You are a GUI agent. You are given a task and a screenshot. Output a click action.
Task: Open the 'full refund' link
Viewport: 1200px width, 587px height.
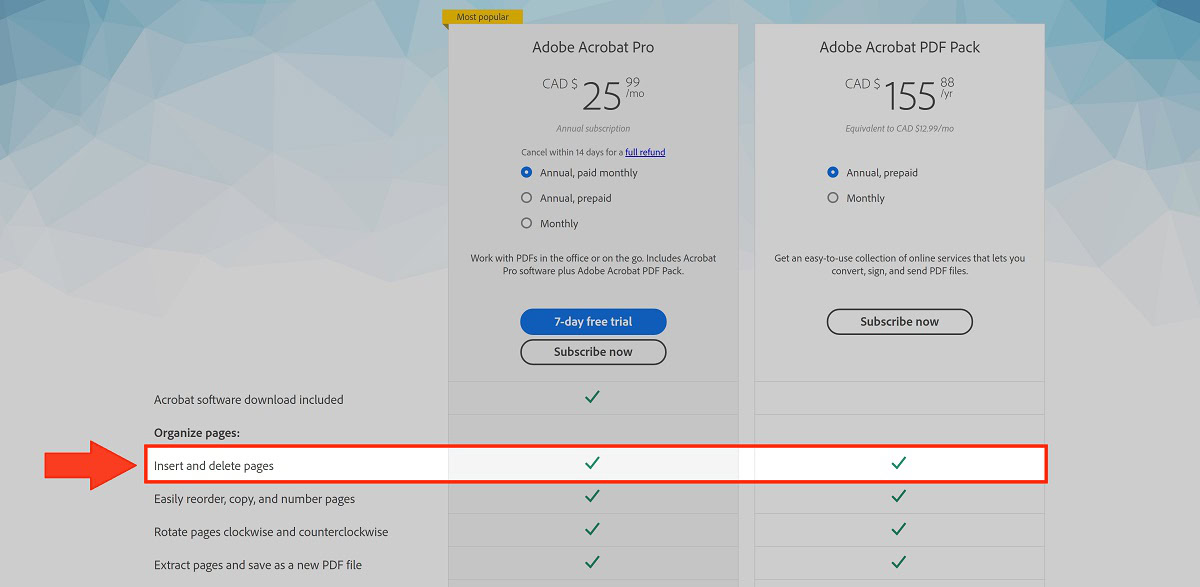click(x=645, y=152)
